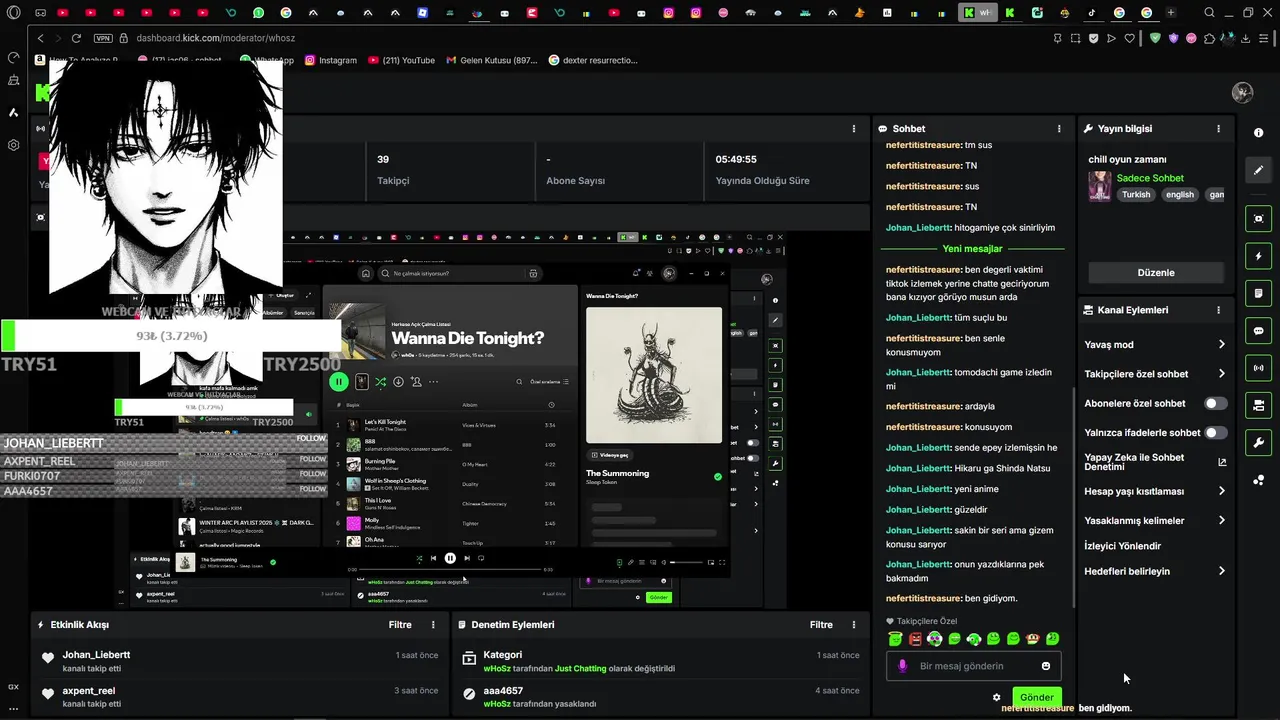Toggle the notes document panel icon
Screen dimensions: 1280x720
(x=1258, y=293)
